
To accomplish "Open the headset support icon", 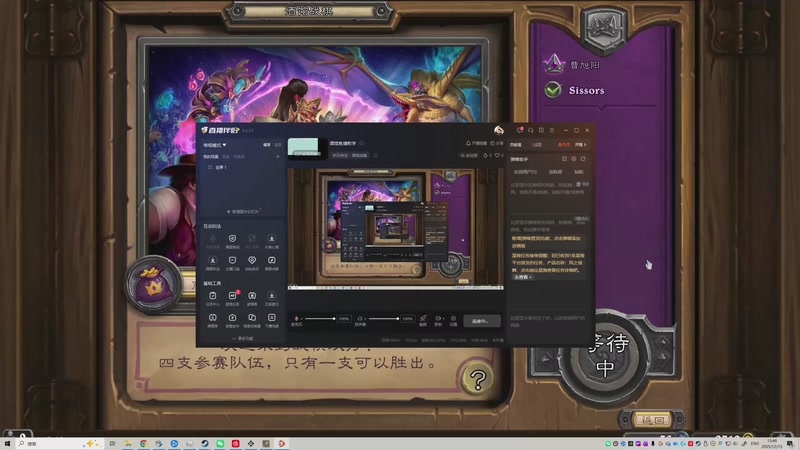I will (x=531, y=130).
